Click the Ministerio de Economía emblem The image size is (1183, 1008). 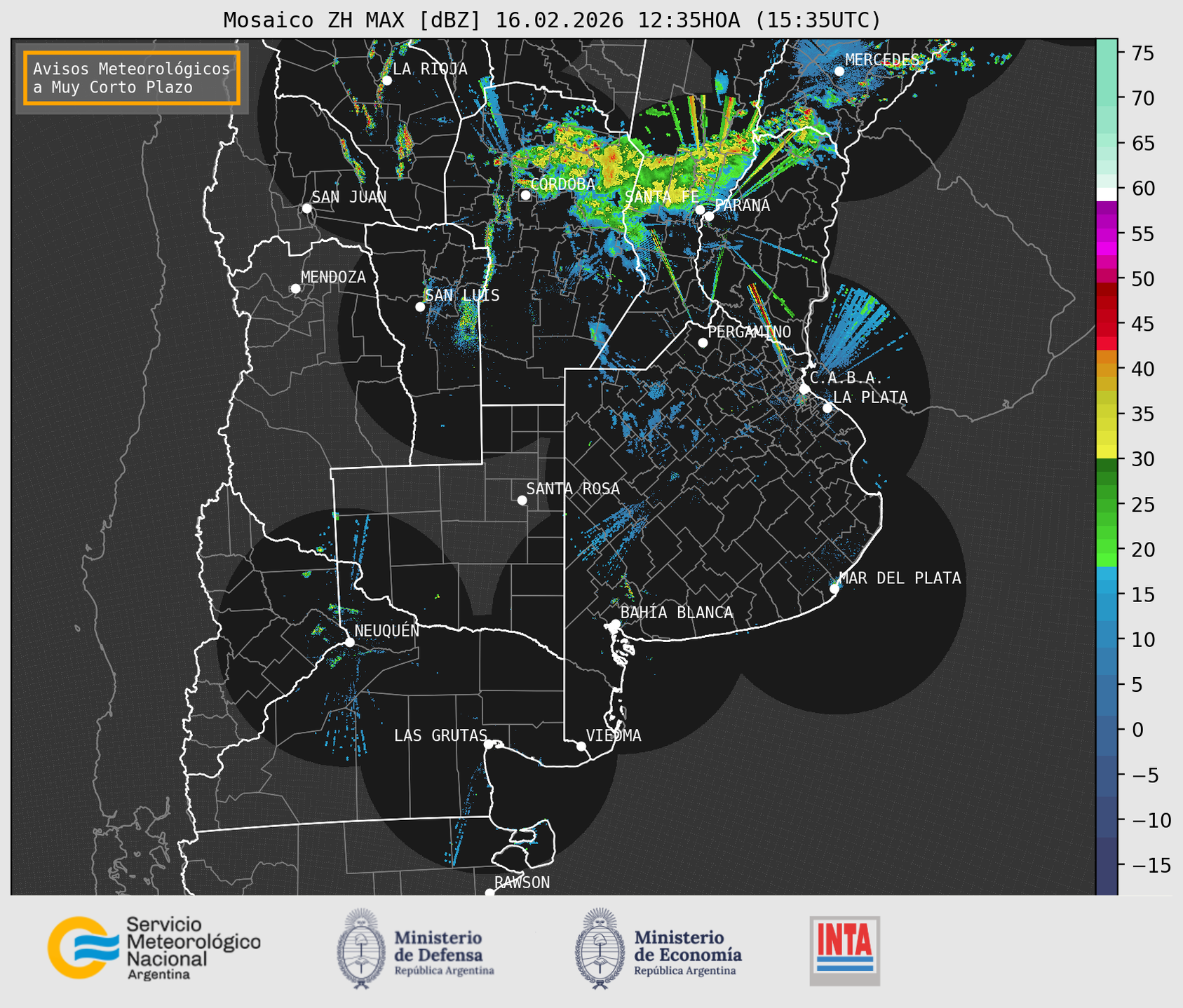(x=600, y=949)
